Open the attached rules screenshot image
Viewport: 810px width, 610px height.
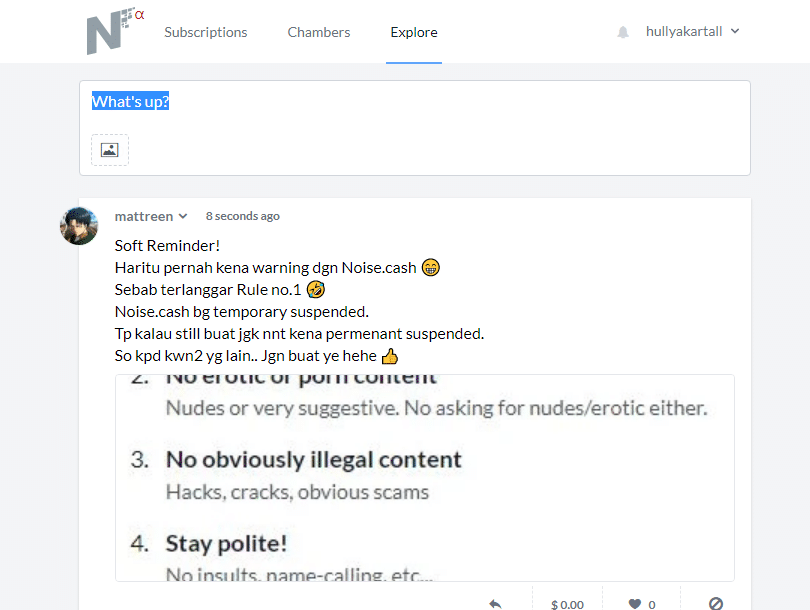425,478
